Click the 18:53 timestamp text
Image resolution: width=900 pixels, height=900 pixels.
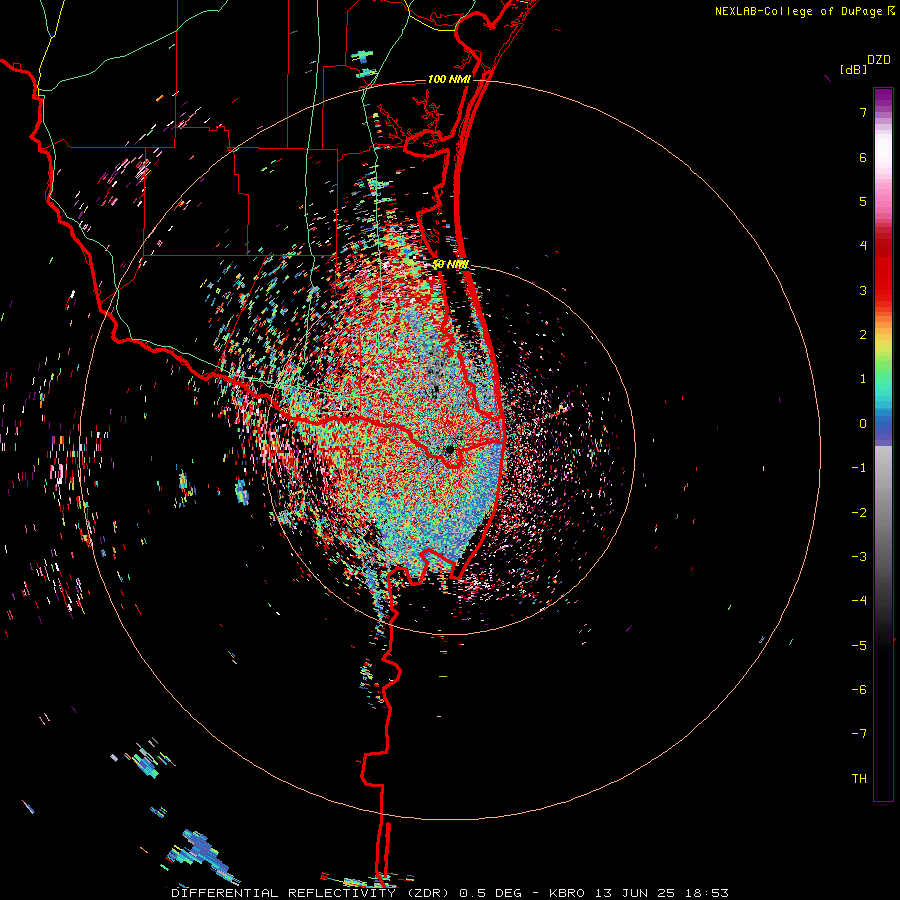tap(707, 893)
